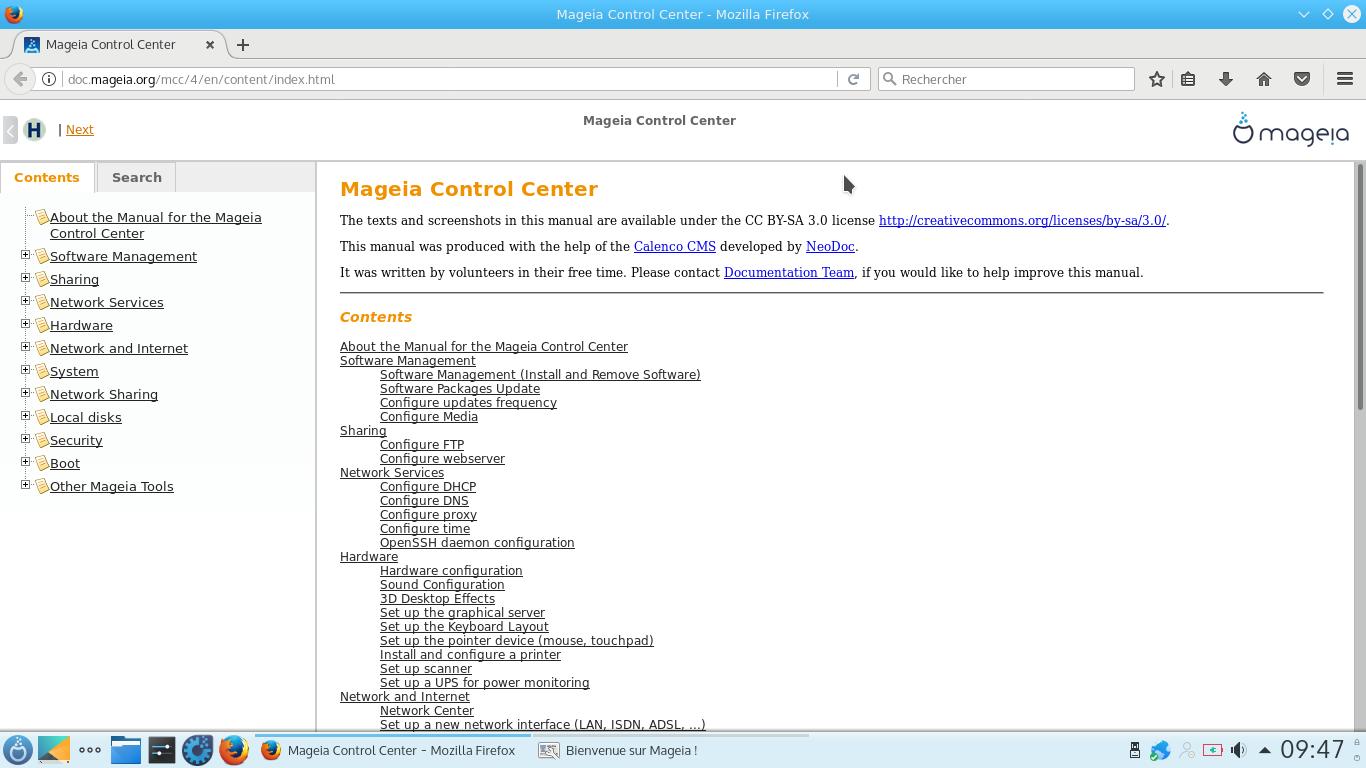Open system settings sliders icon in taskbar
The image size is (1366, 768).
click(x=162, y=750)
